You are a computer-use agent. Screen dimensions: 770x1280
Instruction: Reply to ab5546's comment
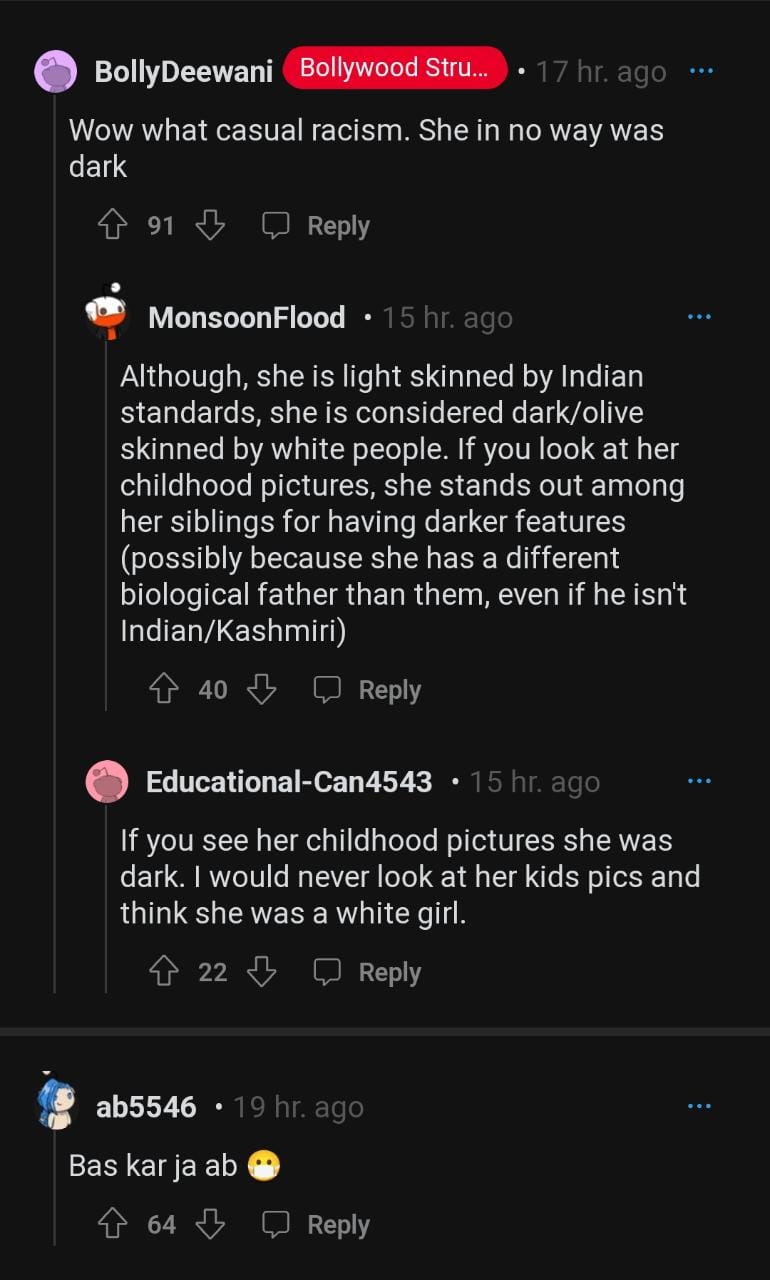[x=317, y=1225]
